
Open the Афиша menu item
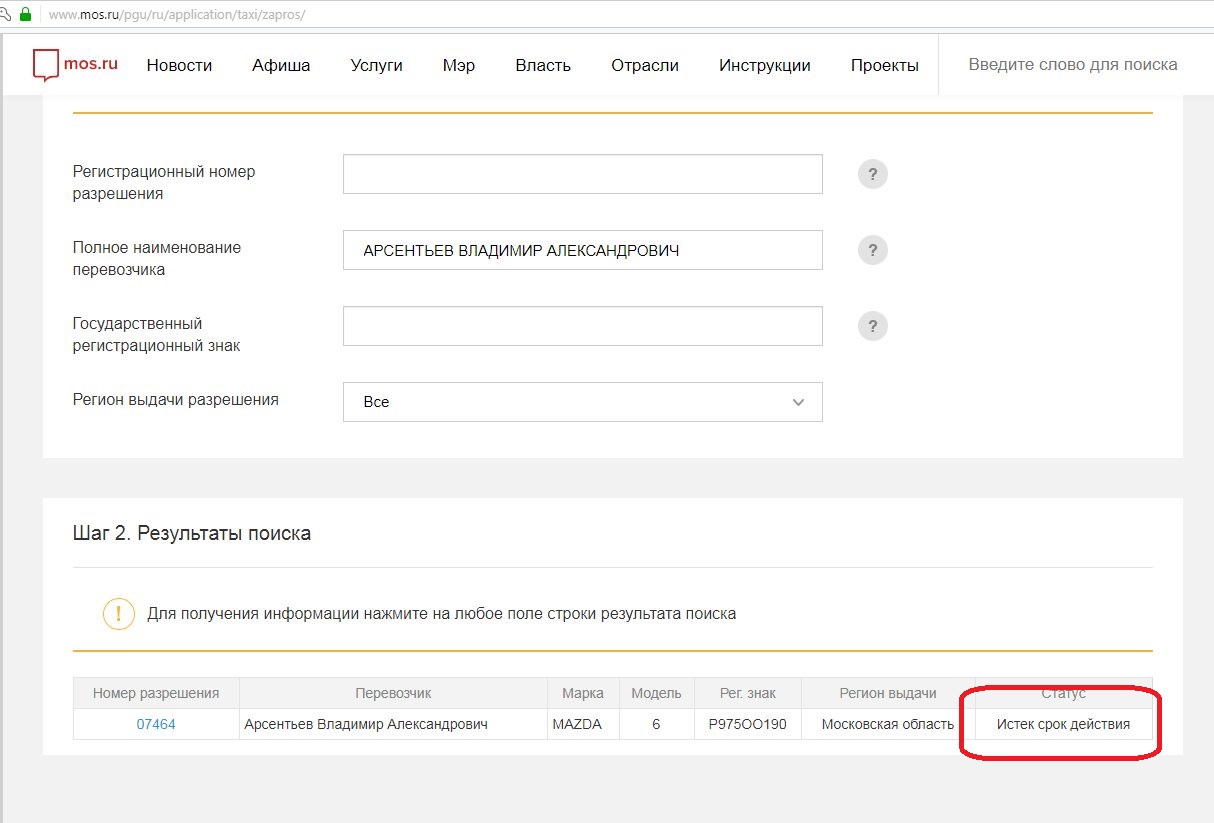coord(281,65)
